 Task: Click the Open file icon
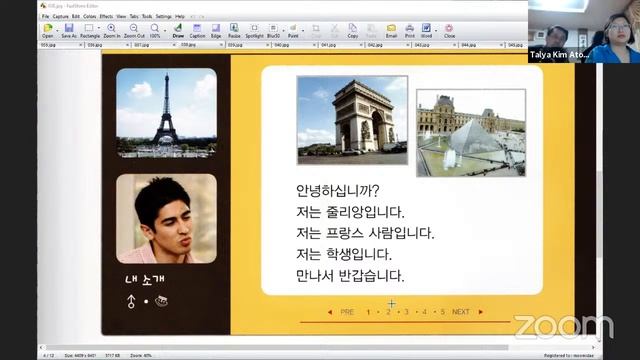(x=48, y=28)
